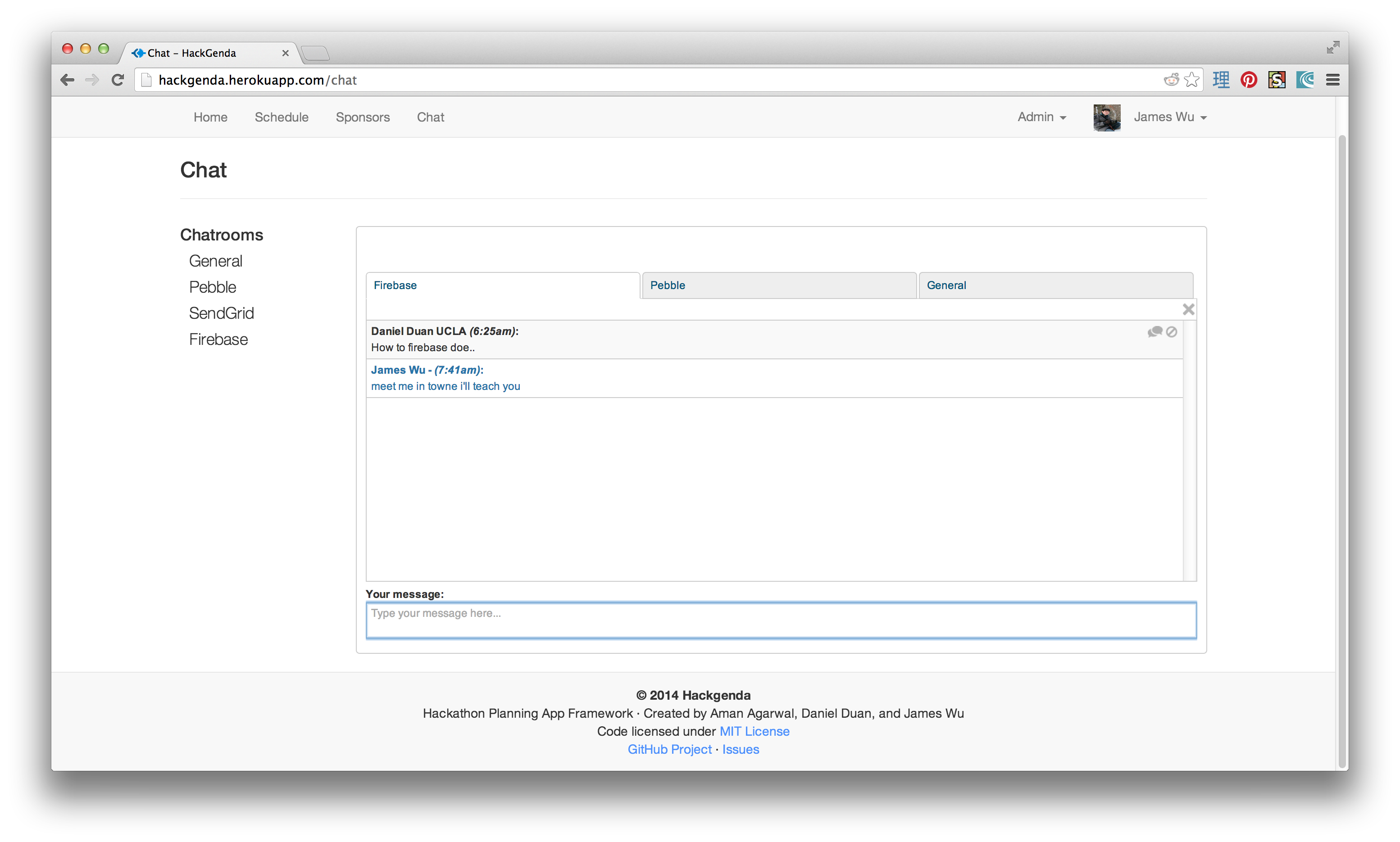
Task: Bookmark page with the star icon
Action: coord(1192,80)
